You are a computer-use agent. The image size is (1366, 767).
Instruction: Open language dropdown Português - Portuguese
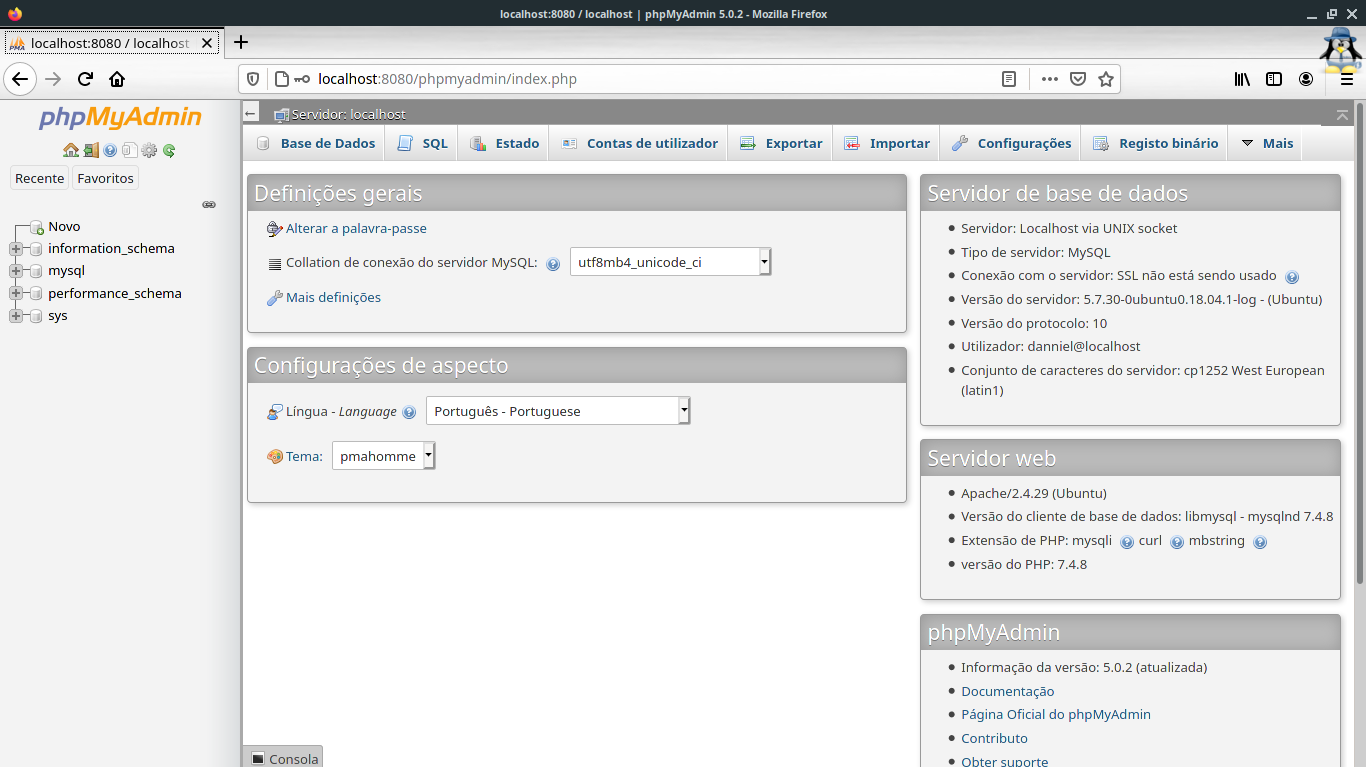pos(558,411)
